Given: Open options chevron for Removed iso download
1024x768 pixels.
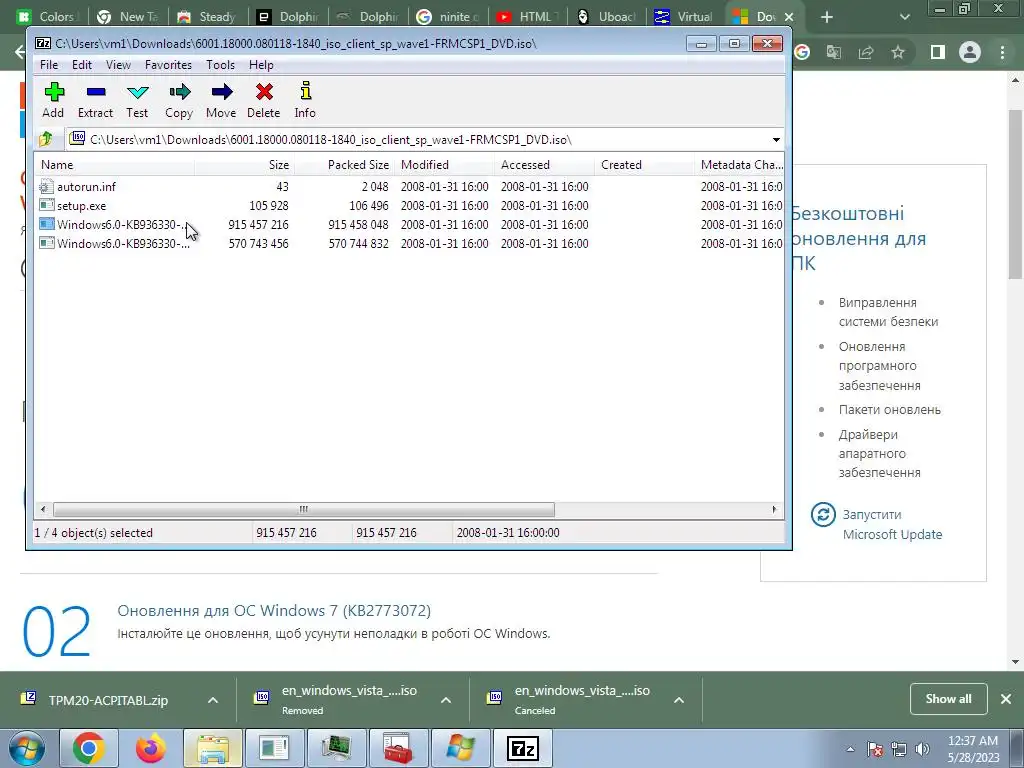Looking at the screenshot, I should pos(446,700).
